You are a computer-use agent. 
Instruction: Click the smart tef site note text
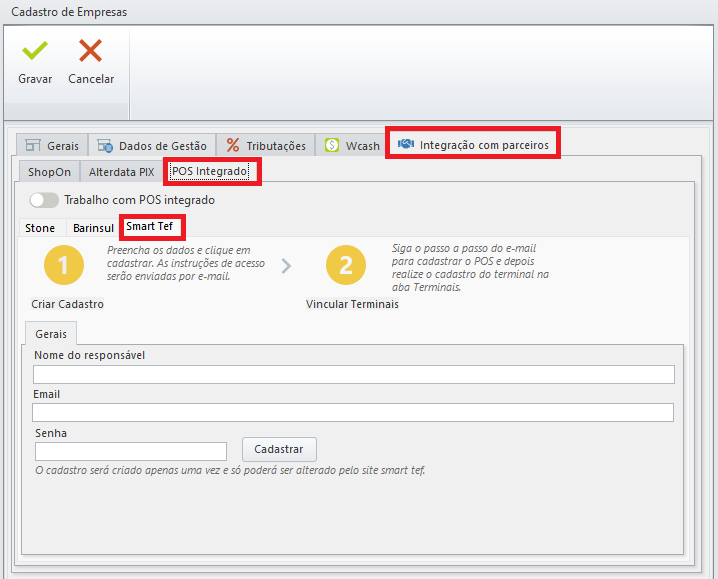(230, 470)
